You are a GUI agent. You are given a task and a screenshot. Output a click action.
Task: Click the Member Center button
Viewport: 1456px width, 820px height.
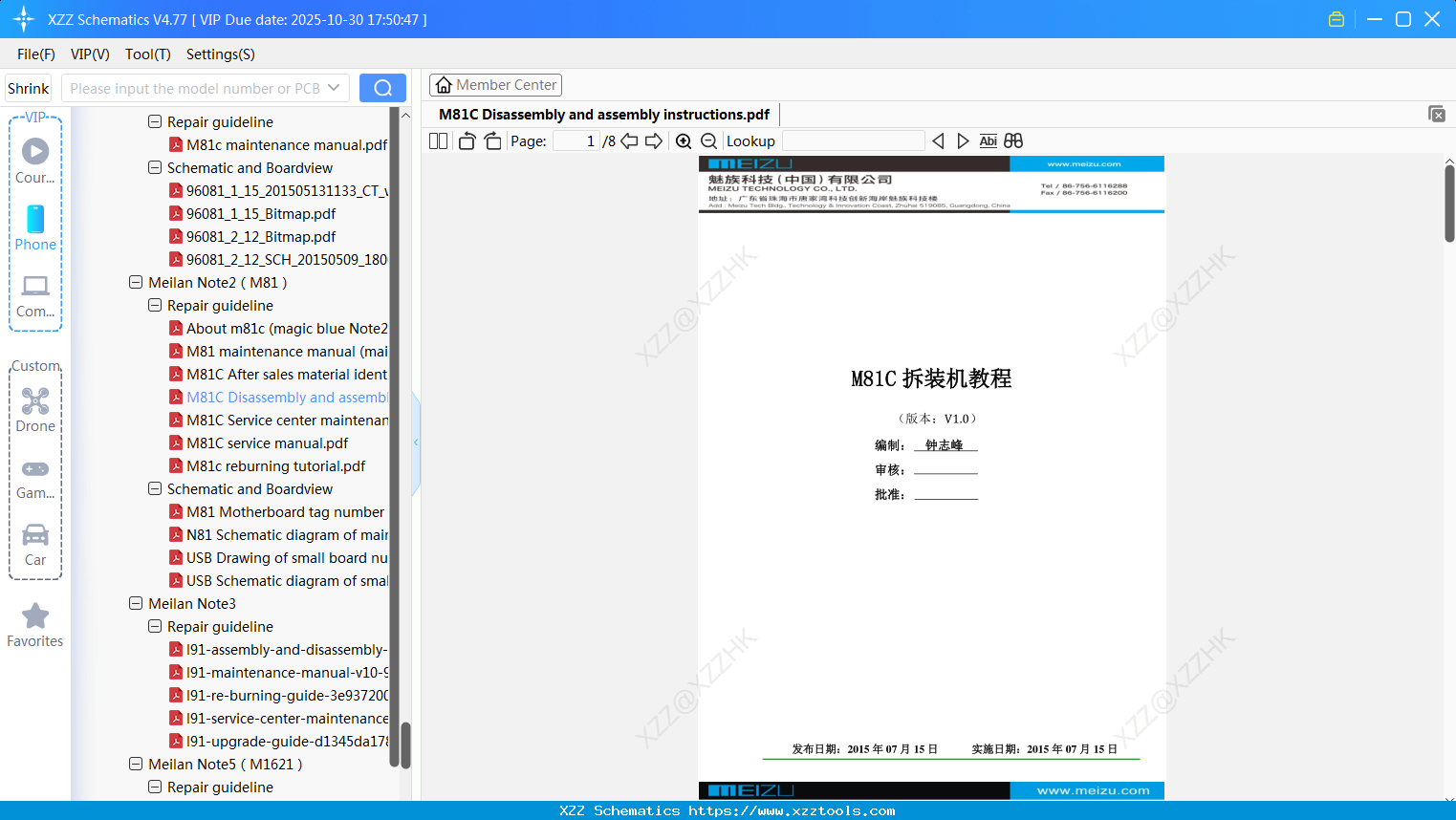pyautogui.click(x=495, y=85)
